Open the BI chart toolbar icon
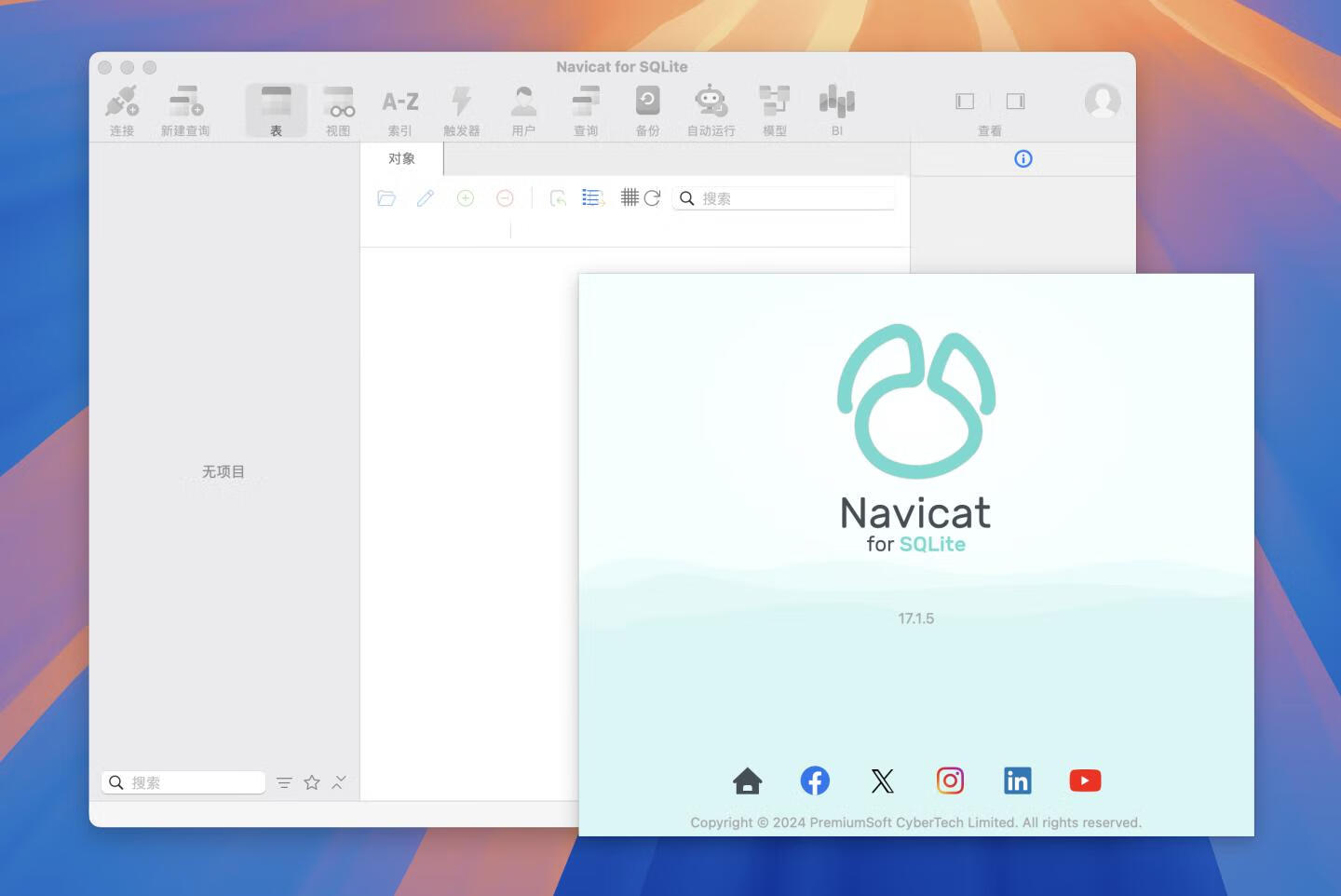Image resolution: width=1341 pixels, height=896 pixels. (836, 101)
